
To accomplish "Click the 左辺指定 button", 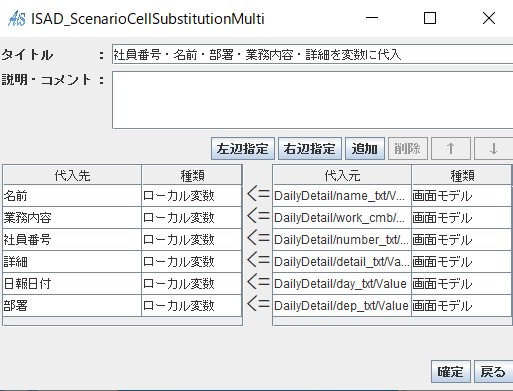I will point(243,148).
